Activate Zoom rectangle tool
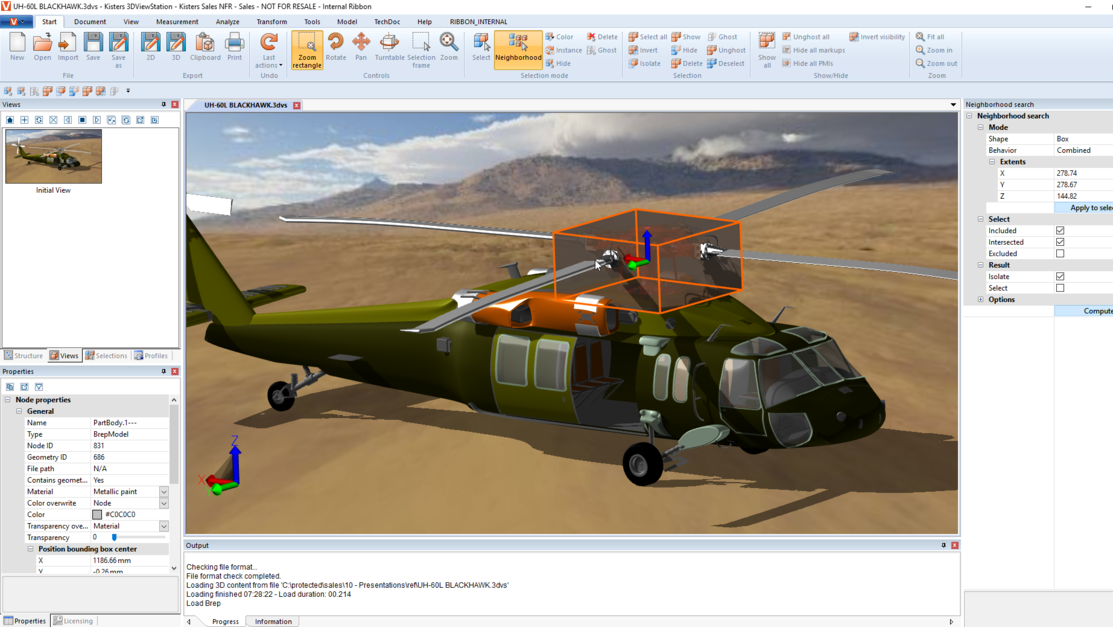 (307, 50)
